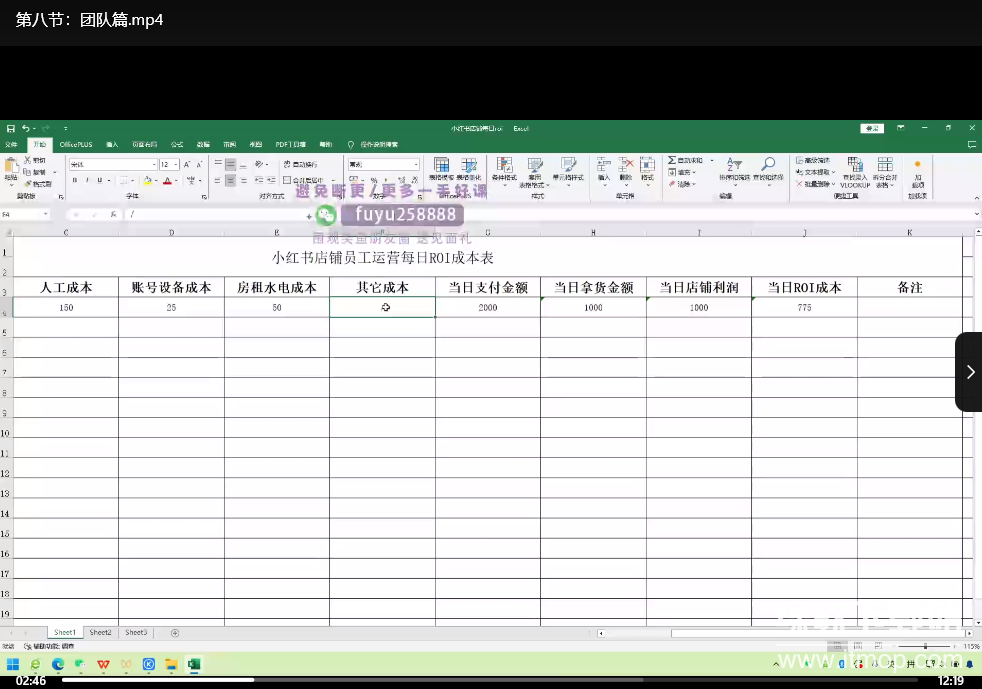
Task: Open the font name dropdown
Action: click(153, 164)
